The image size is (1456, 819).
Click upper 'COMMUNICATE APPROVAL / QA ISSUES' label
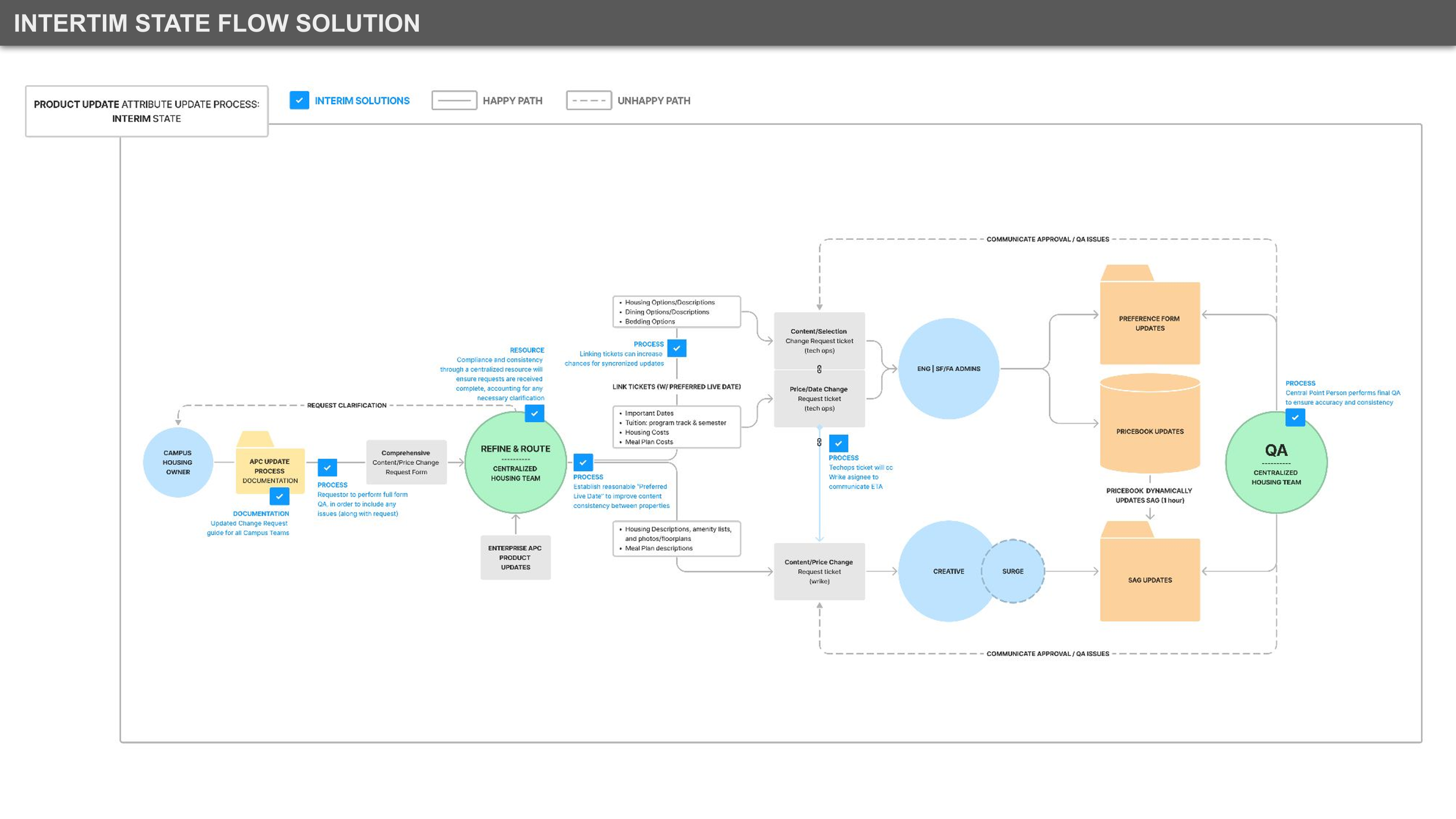coord(1048,239)
